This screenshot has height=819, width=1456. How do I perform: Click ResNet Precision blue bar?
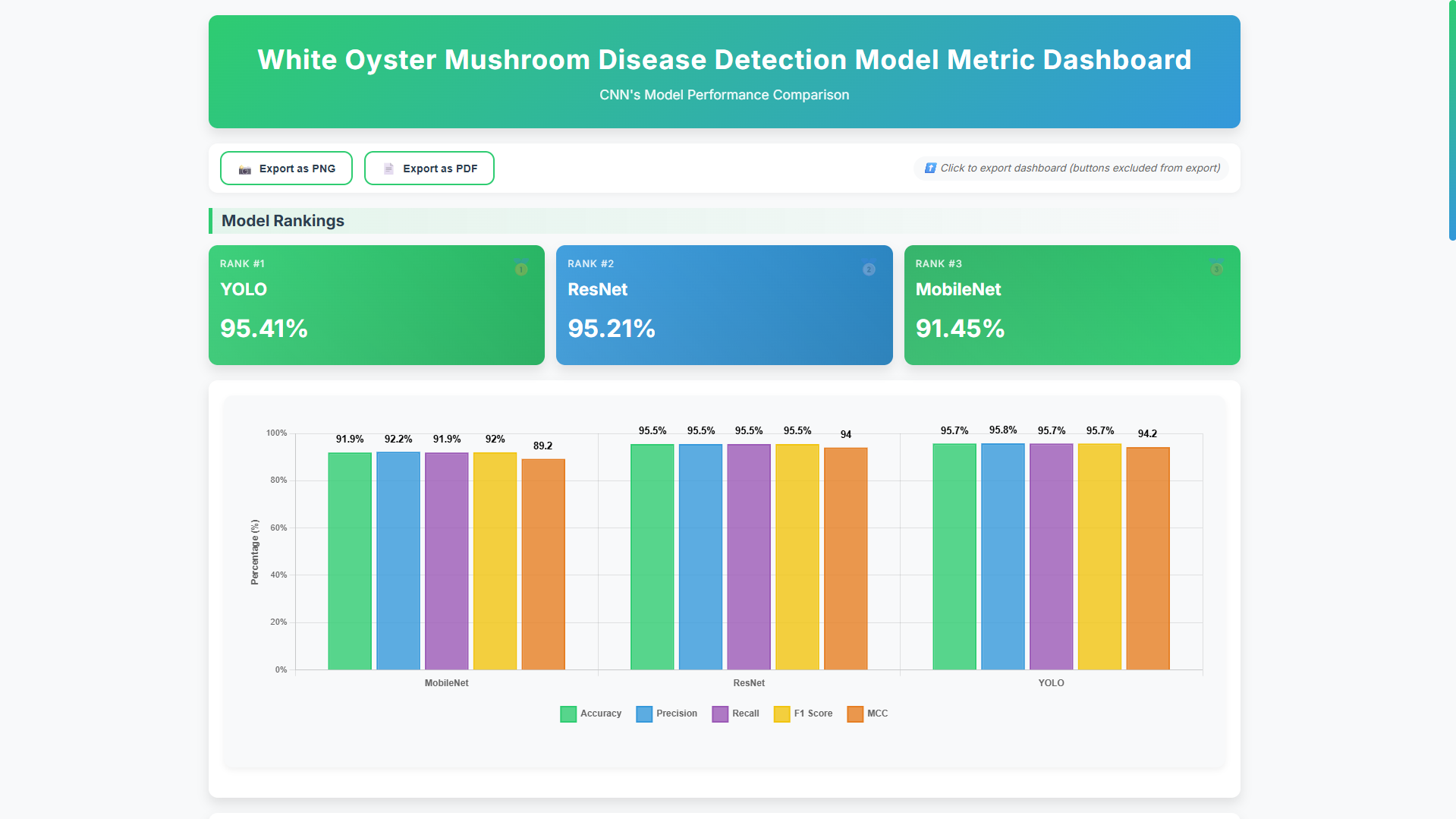tap(700, 557)
